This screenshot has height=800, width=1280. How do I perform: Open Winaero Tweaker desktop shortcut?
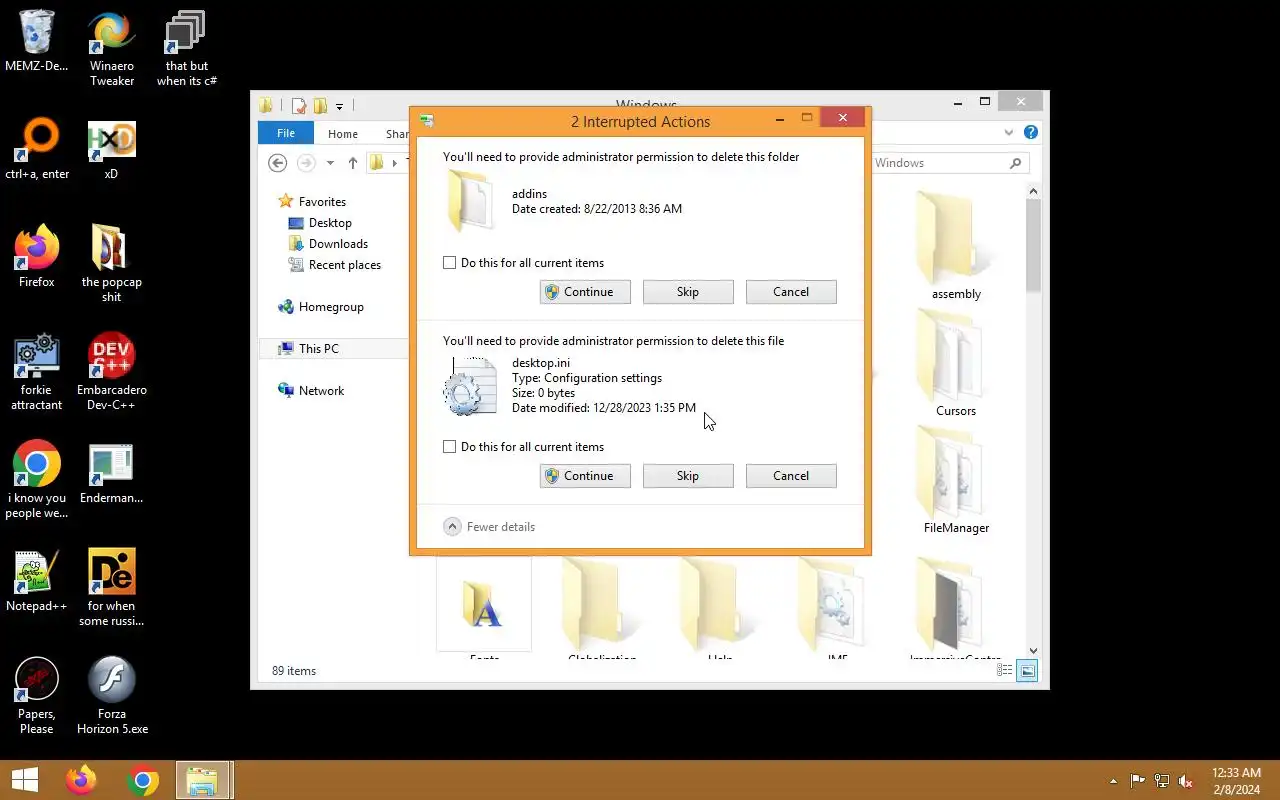click(111, 48)
